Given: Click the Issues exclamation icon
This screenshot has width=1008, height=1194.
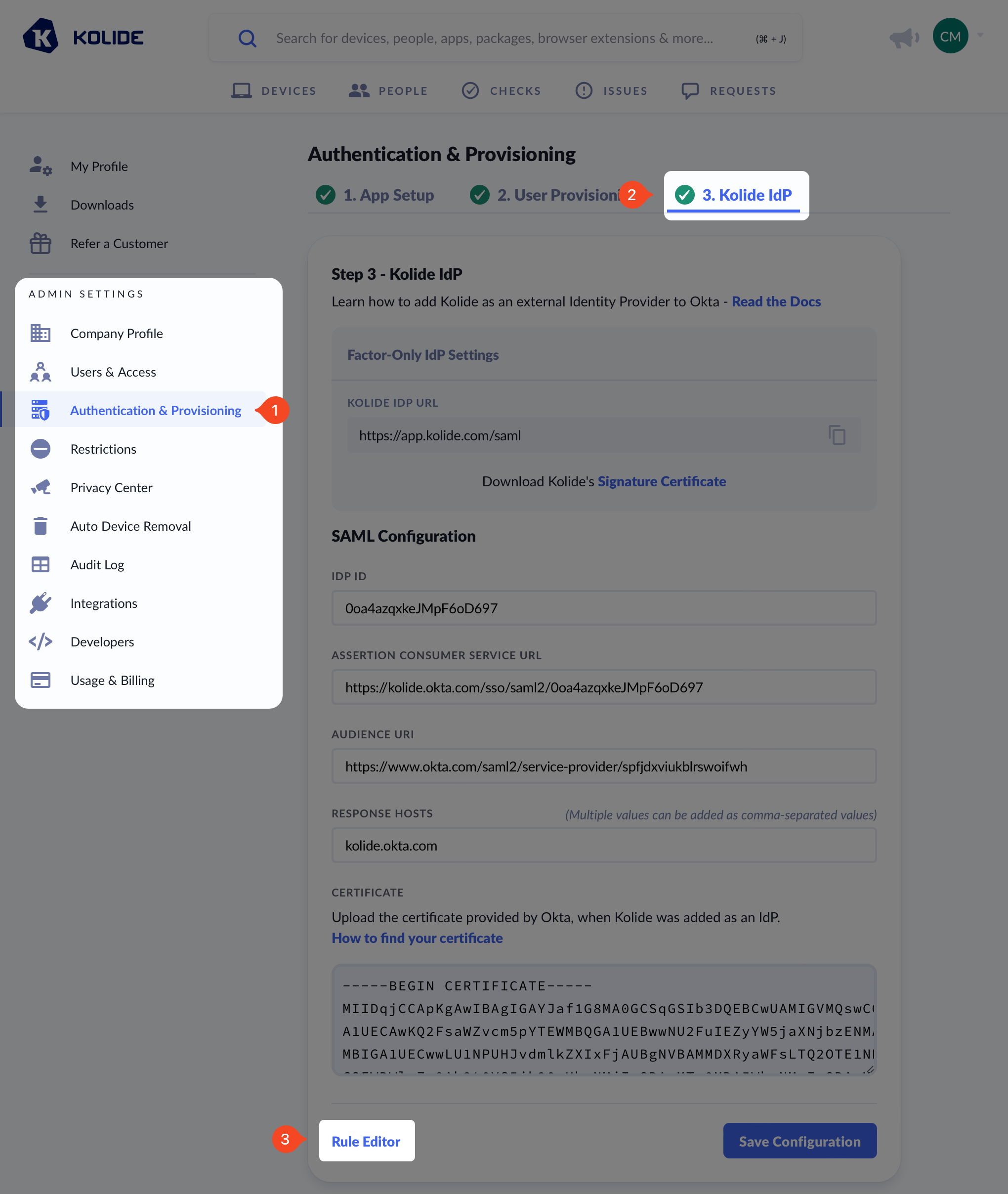Looking at the screenshot, I should pos(584,90).
